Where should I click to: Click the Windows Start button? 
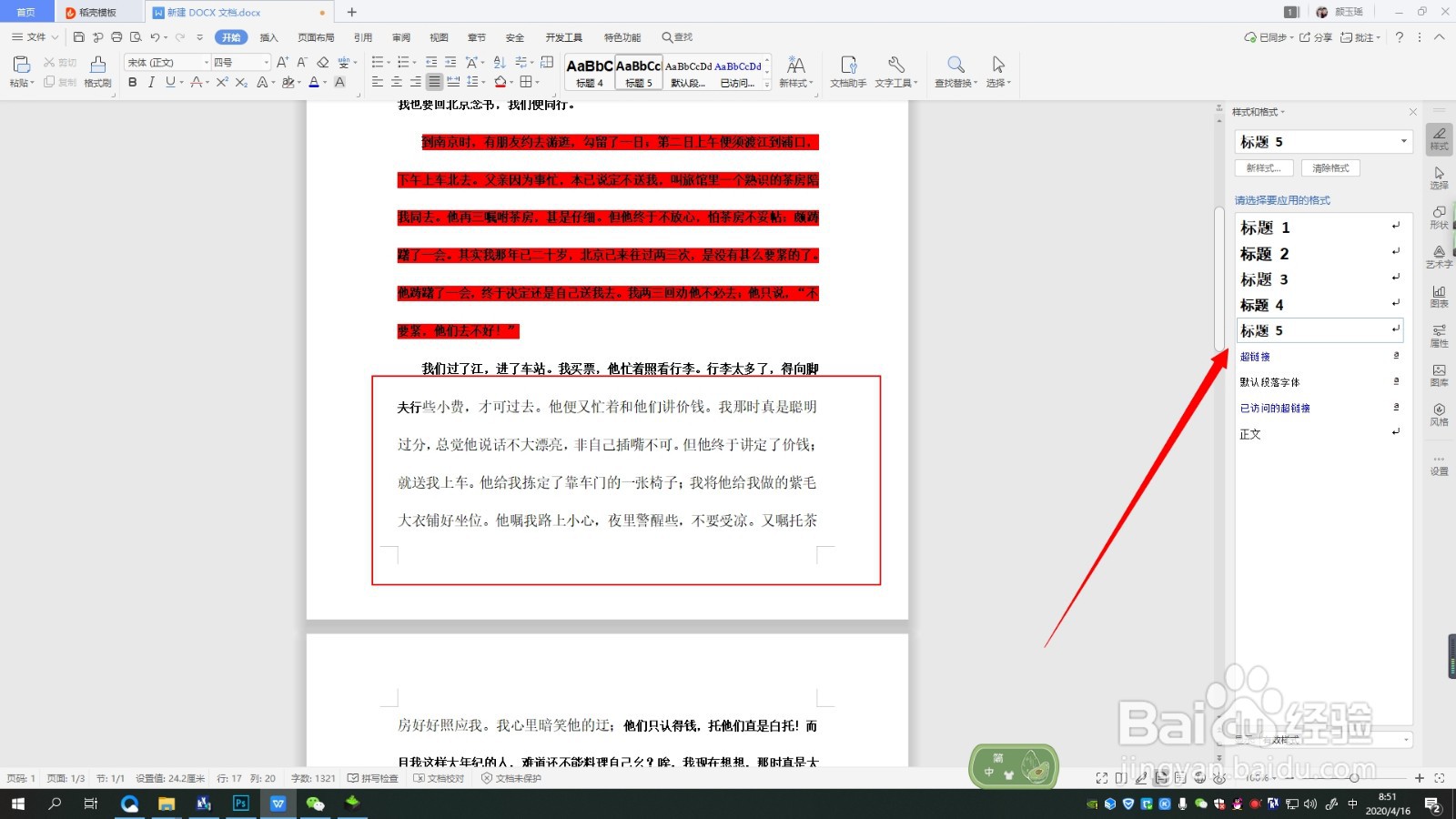[x=17, y=804]
